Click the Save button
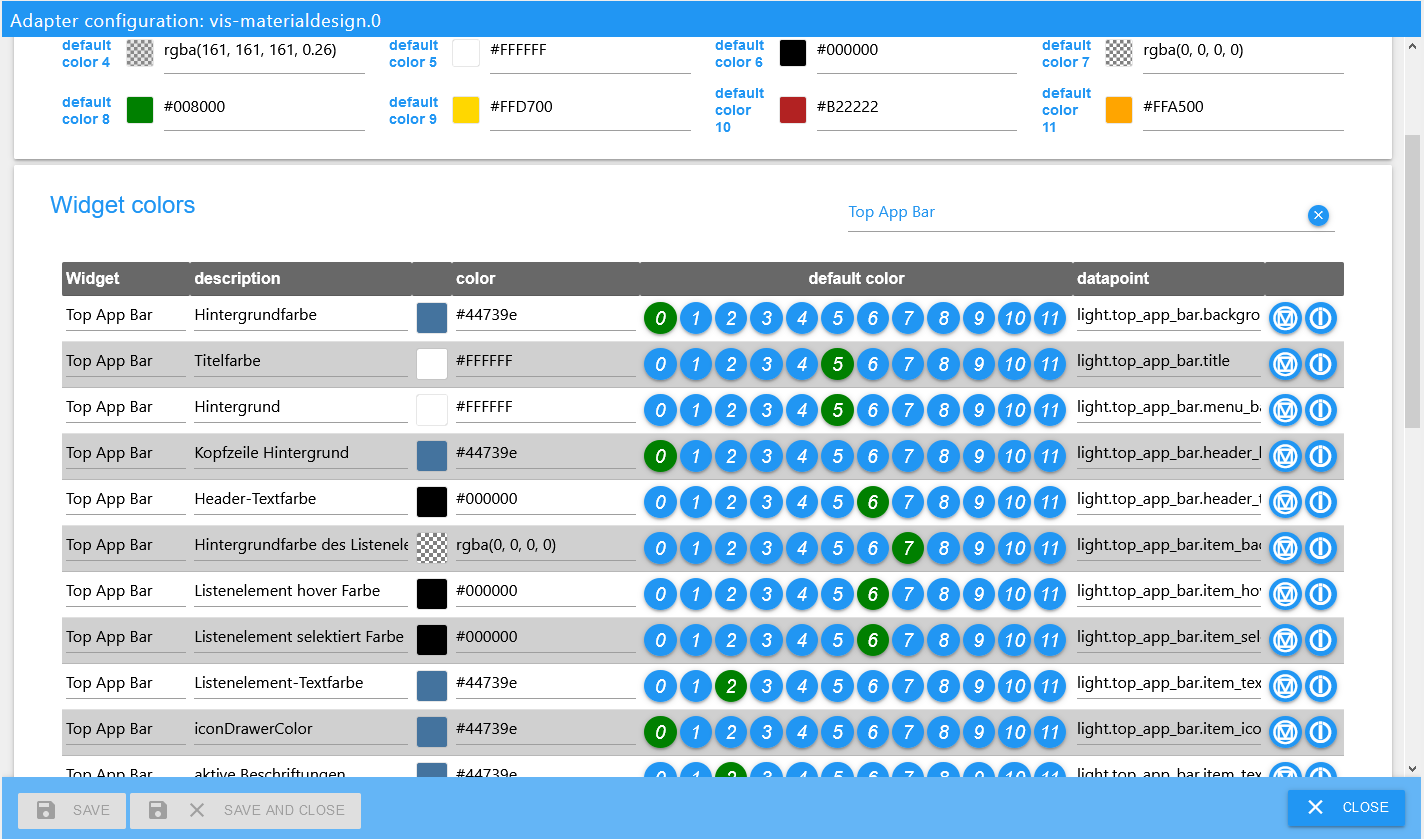This screenshot has height=839, width=1424. (72, 810)
